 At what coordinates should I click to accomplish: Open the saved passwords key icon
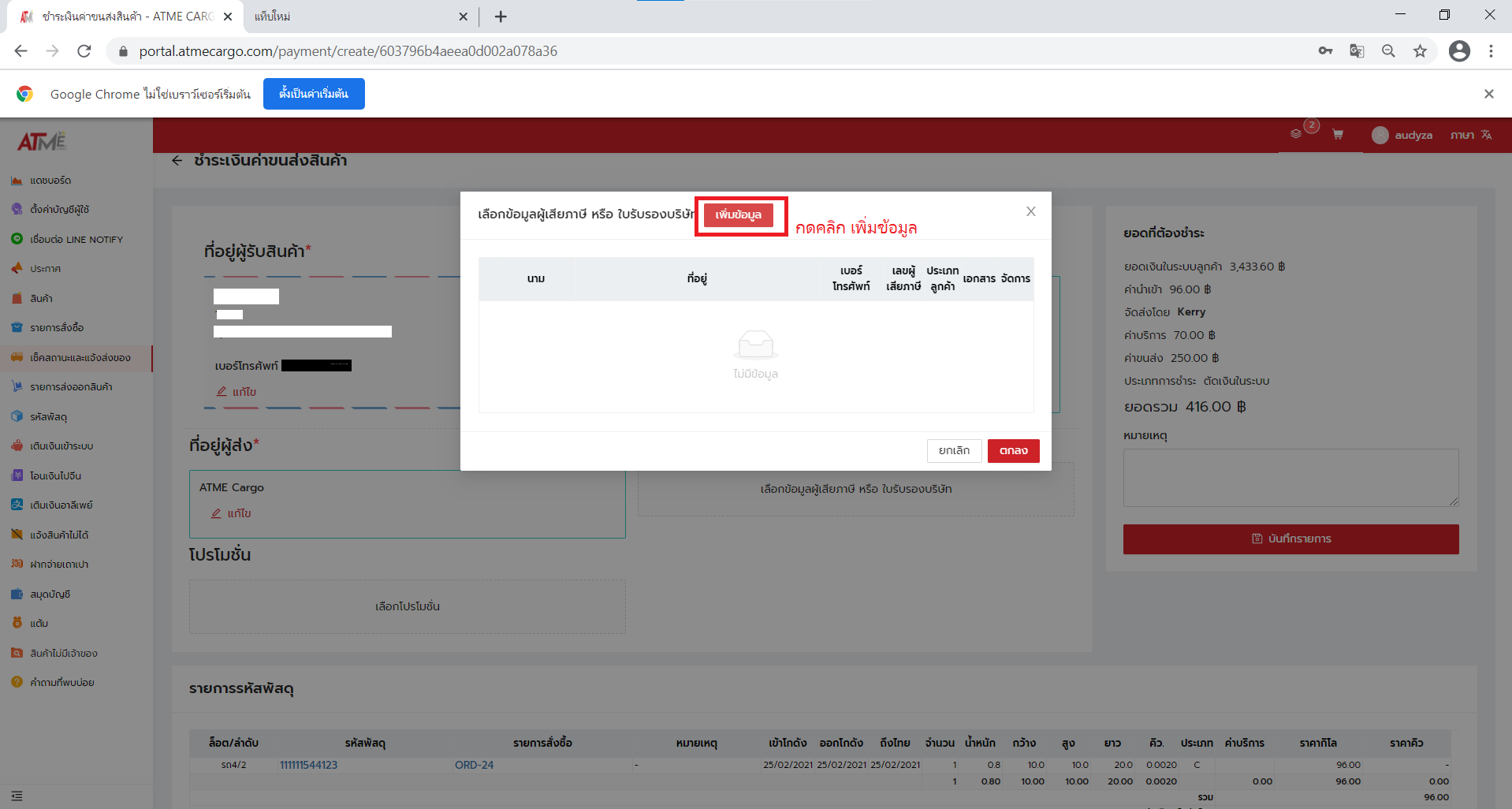tap(1325, 51)
